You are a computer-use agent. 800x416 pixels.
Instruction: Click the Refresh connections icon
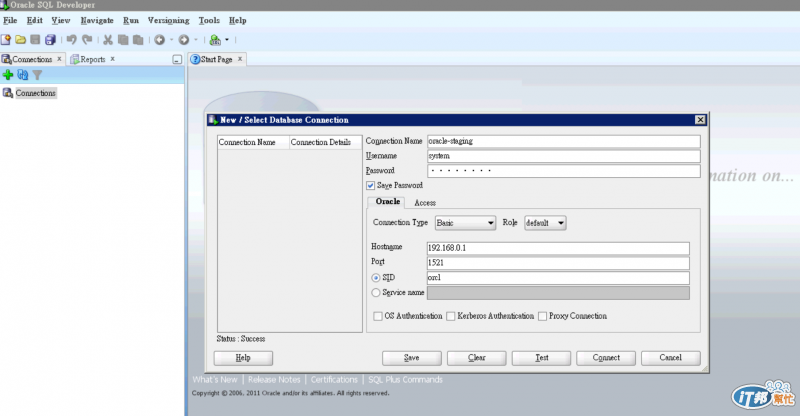click(x=22, y=75)
